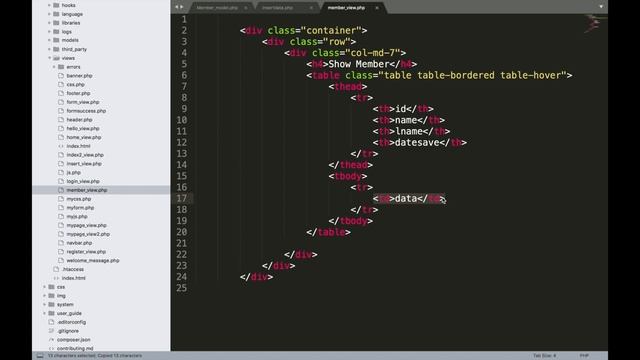Screen dimensions: 640x360
Task: Click the hooks folder icon
Action: click(56, 5)
